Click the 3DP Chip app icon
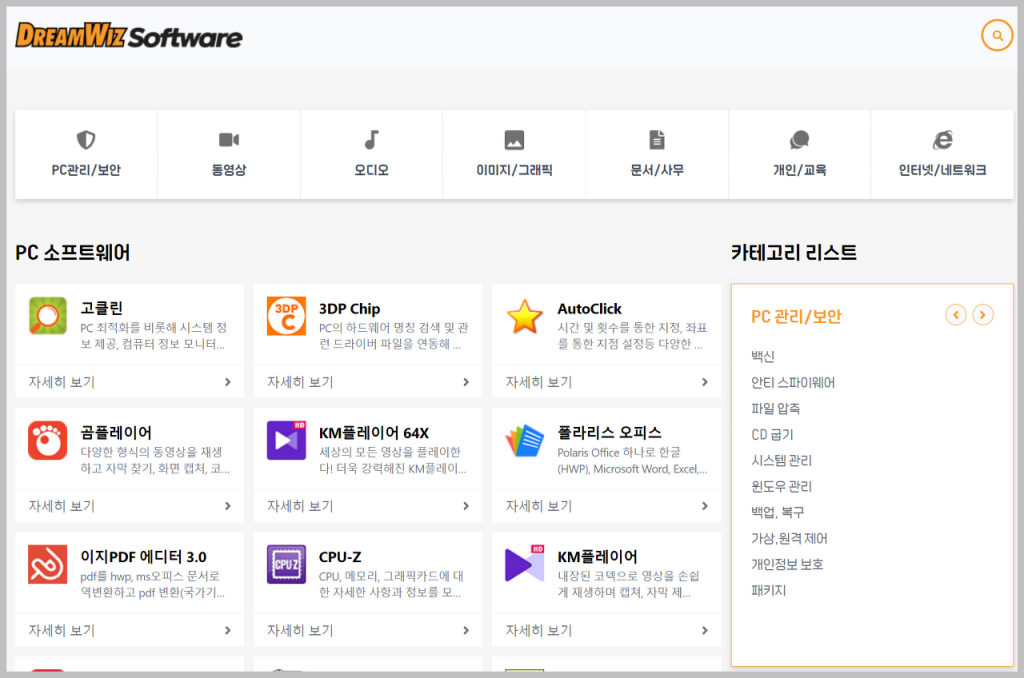 [286, 315]
